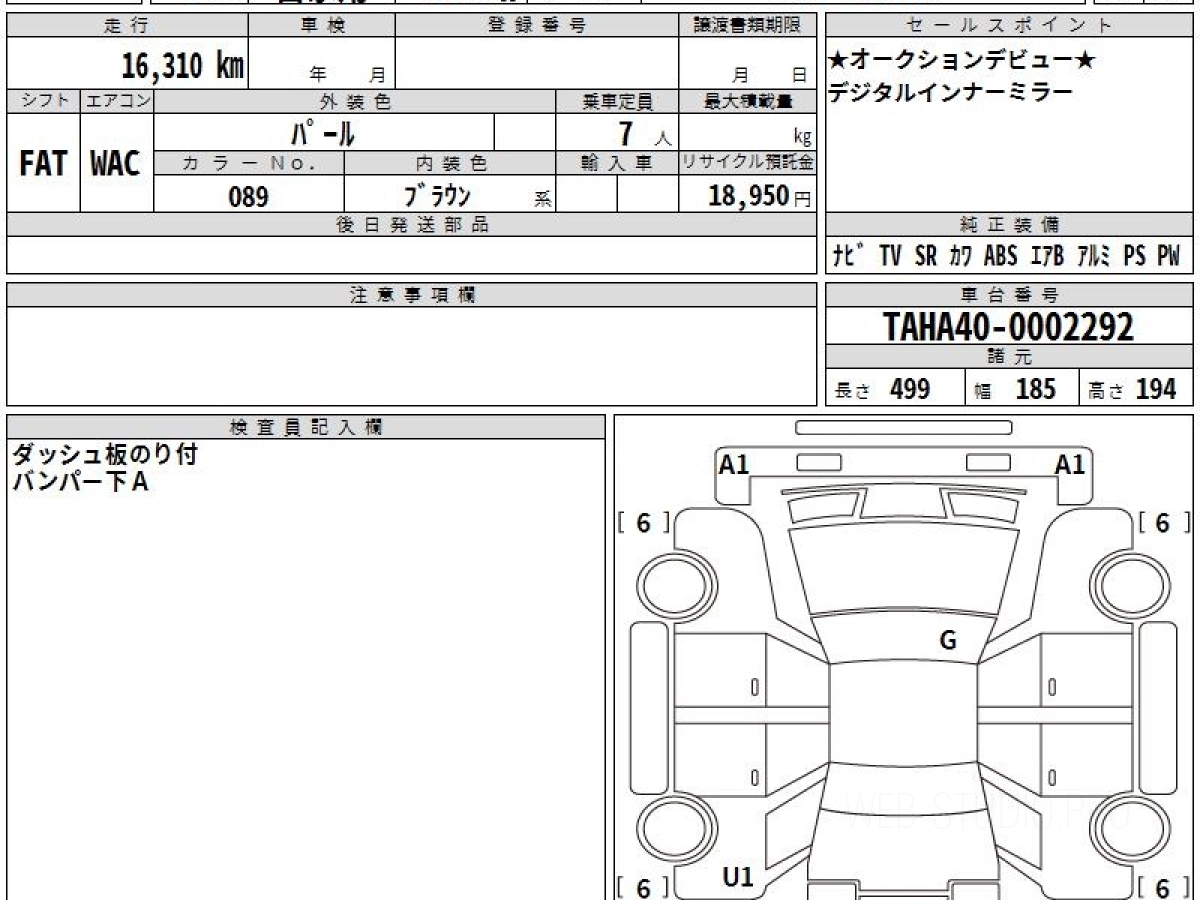1200x900 pixels.
Task: Click the リサイクル預託金 header
Action: click(x=747, y=163)
